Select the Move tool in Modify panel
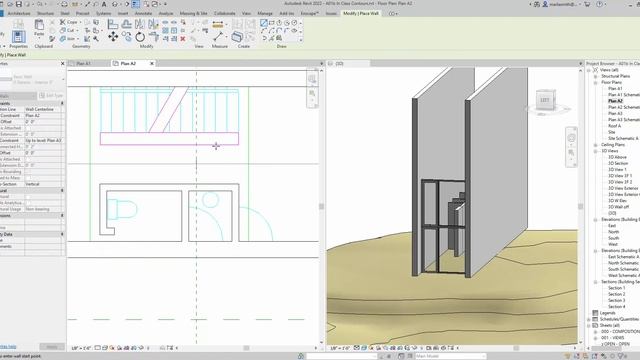 point(113,37)
